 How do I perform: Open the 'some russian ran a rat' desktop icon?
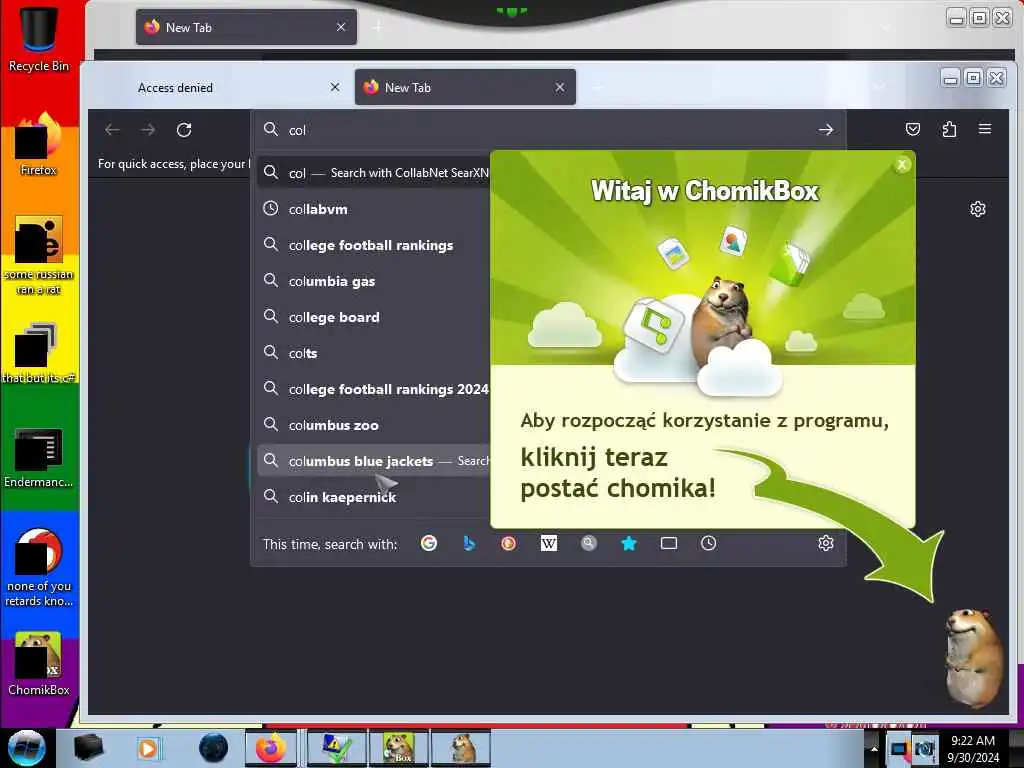click(x=39, y=256)
